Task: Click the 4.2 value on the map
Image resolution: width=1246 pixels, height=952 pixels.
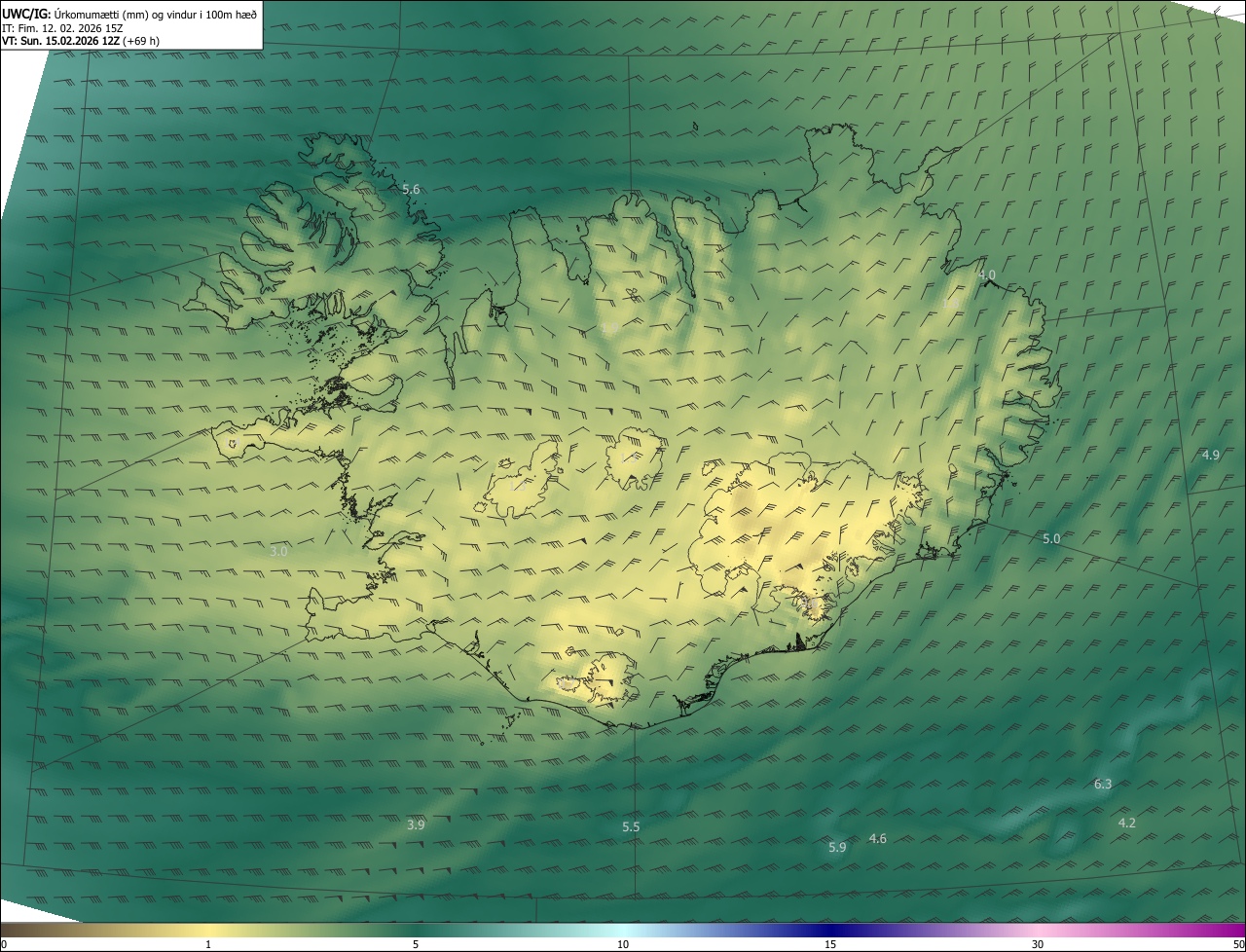Action: tap(1126, 823)
